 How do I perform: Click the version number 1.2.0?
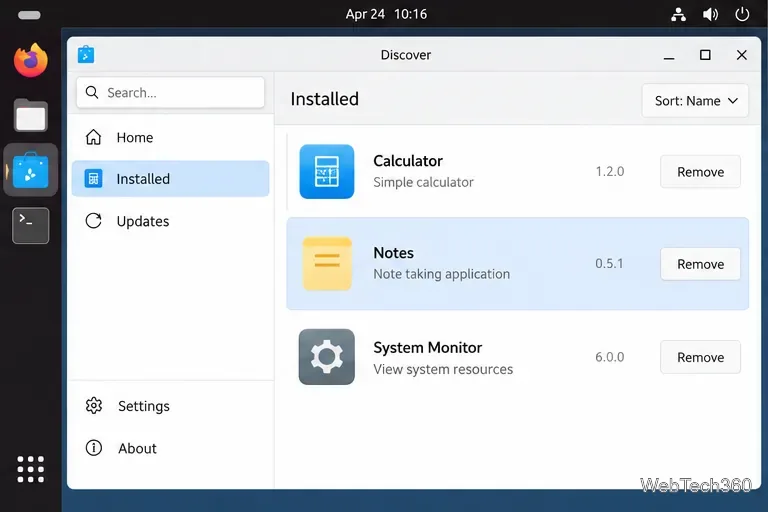(610, 171)
